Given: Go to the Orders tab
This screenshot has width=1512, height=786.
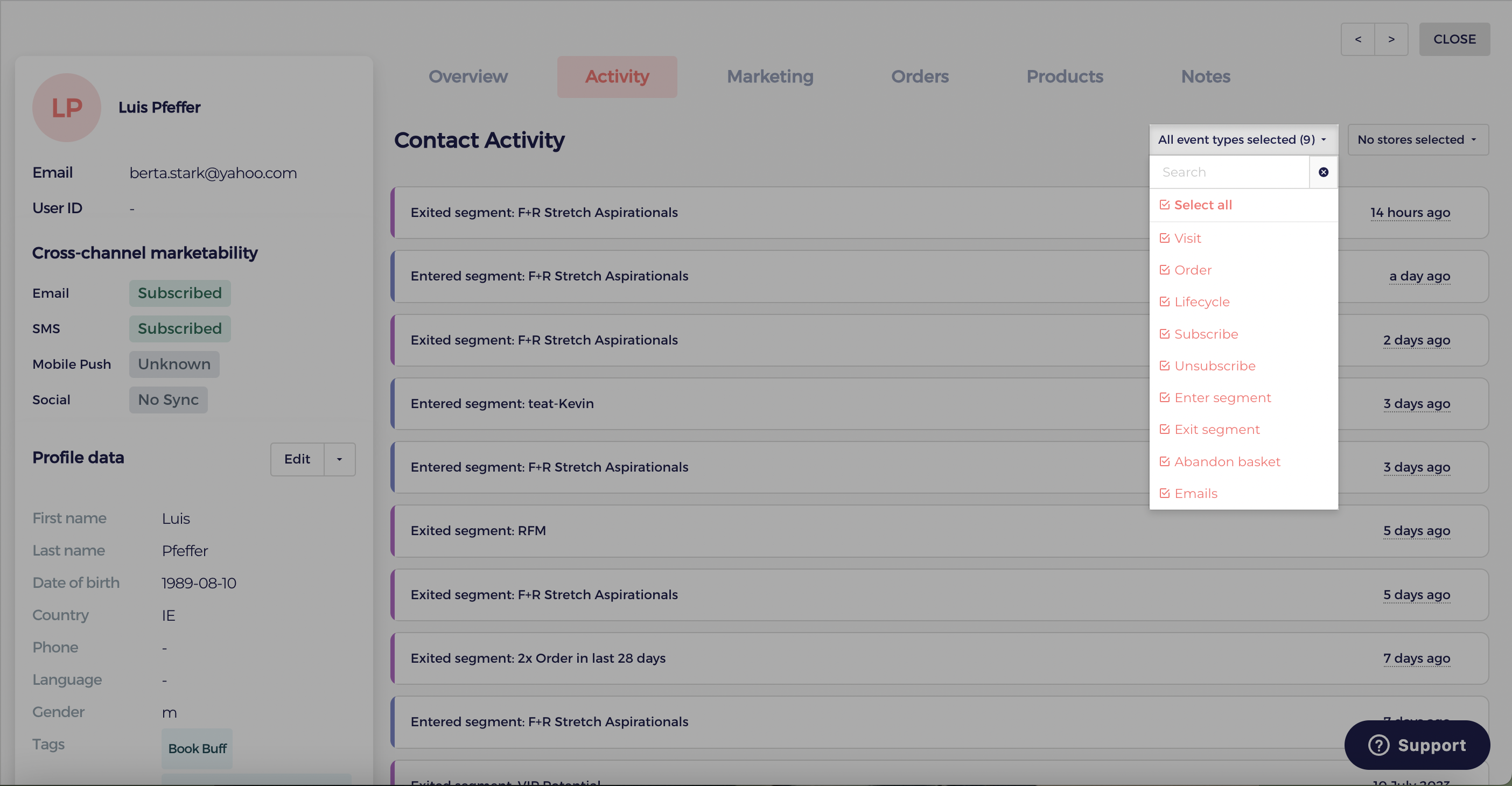Looking at the screenshot, I should point(920,77).
